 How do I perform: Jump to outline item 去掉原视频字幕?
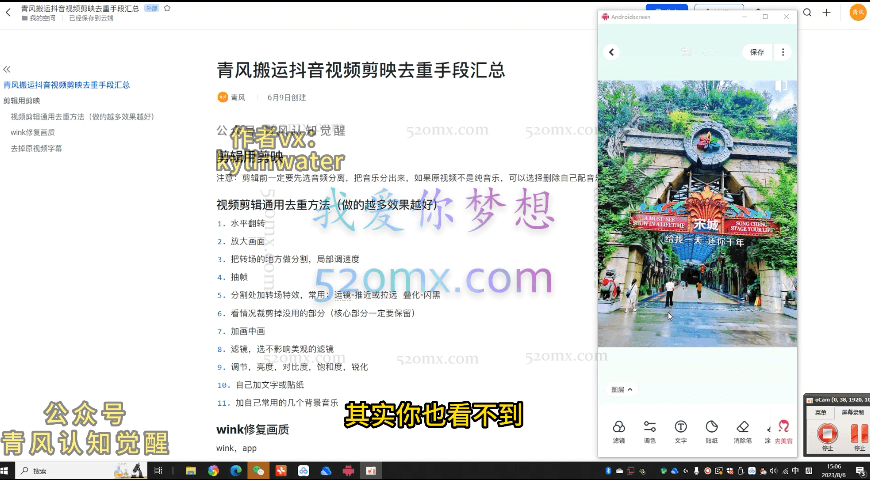[36, 149]
